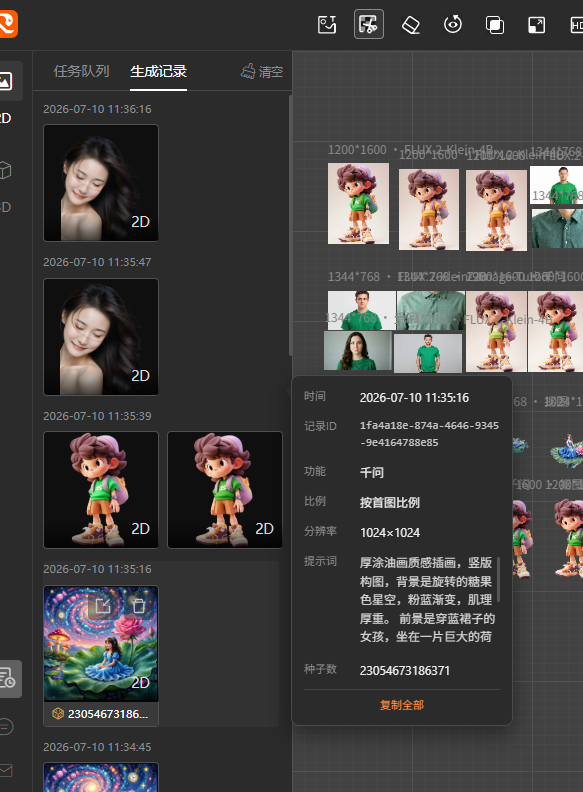Click the rotate view eye icon
Viewport: 583px width, 792px height.
[453, 24]
